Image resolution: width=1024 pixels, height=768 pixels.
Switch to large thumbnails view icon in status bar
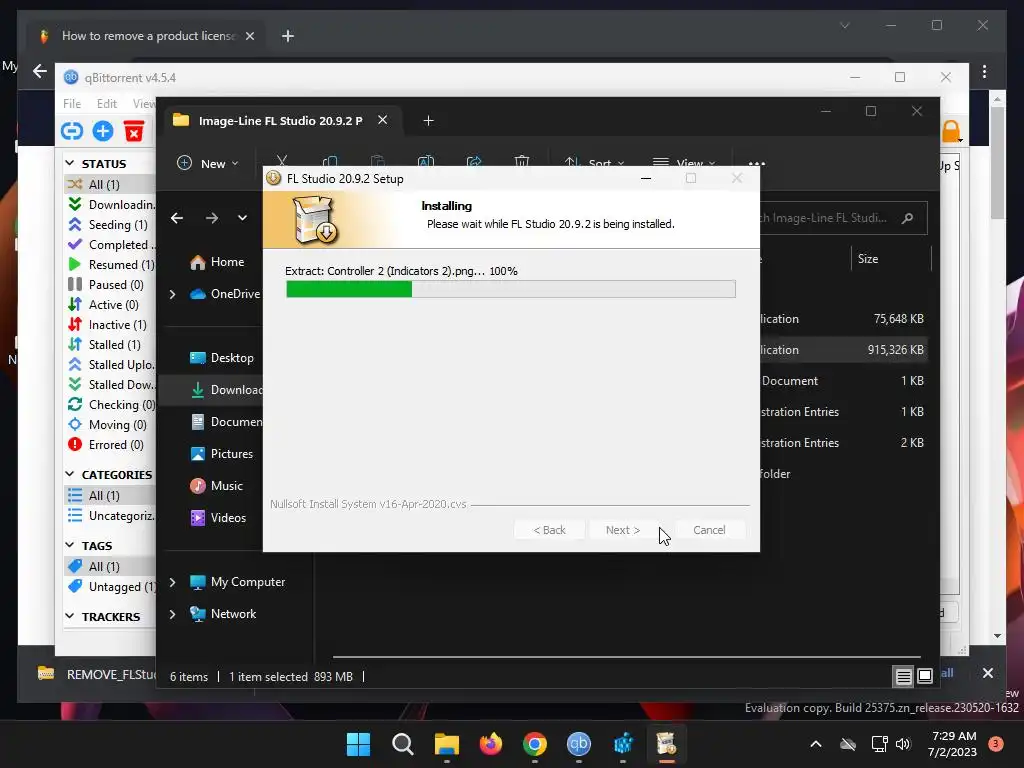pyautogui.click(x=925, y=677)
